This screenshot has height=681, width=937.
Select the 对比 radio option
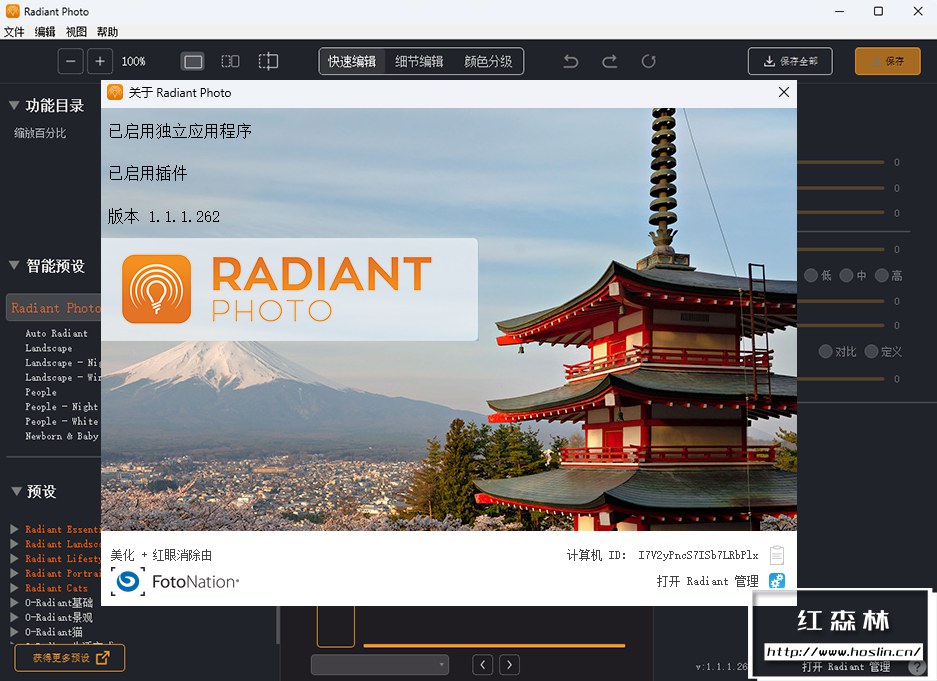pyautogui.click(x=825, y=351)
